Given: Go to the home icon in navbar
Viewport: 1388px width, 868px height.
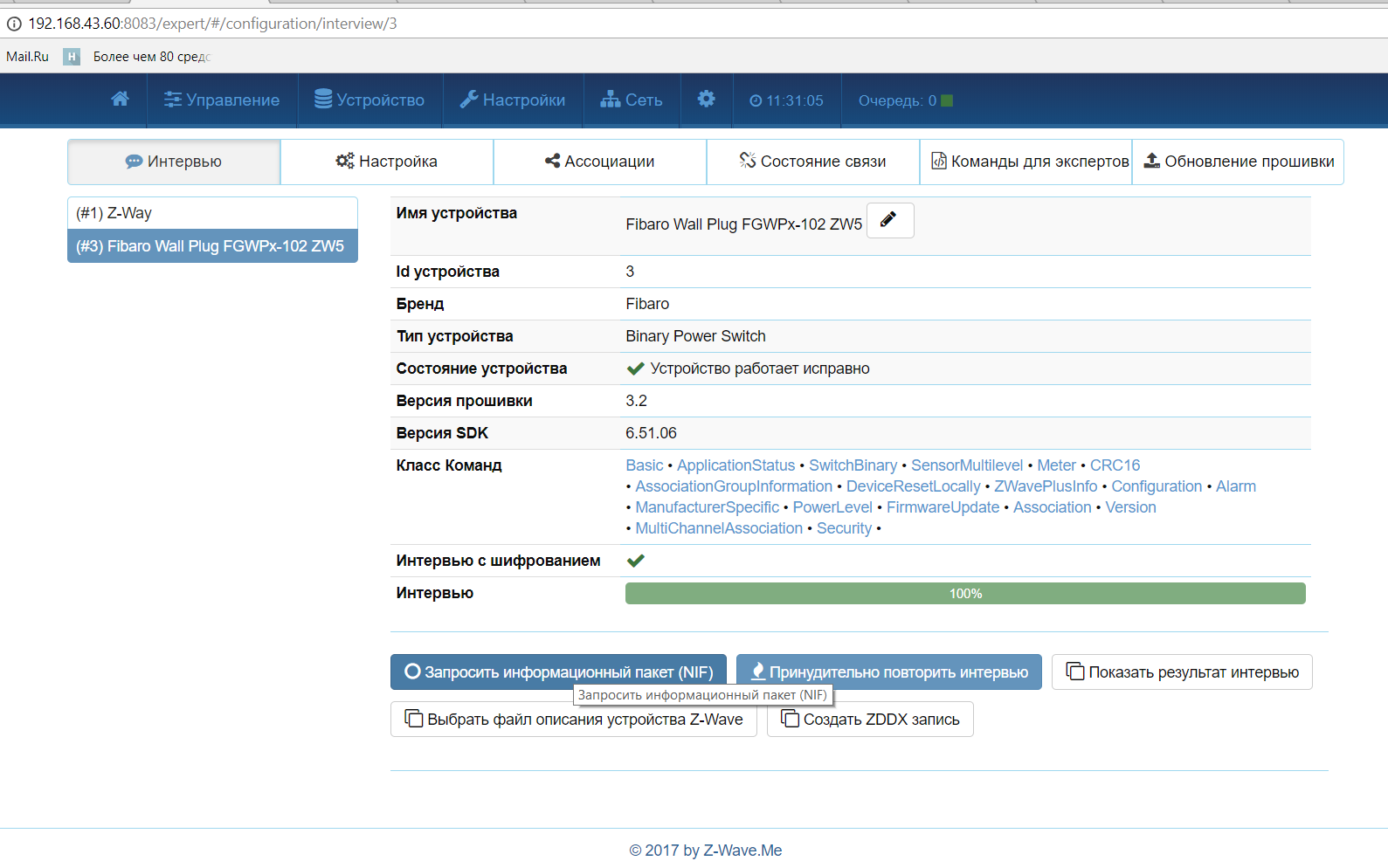Looking at the screenshot, I should pyautogui.click(x=121, y=100).
